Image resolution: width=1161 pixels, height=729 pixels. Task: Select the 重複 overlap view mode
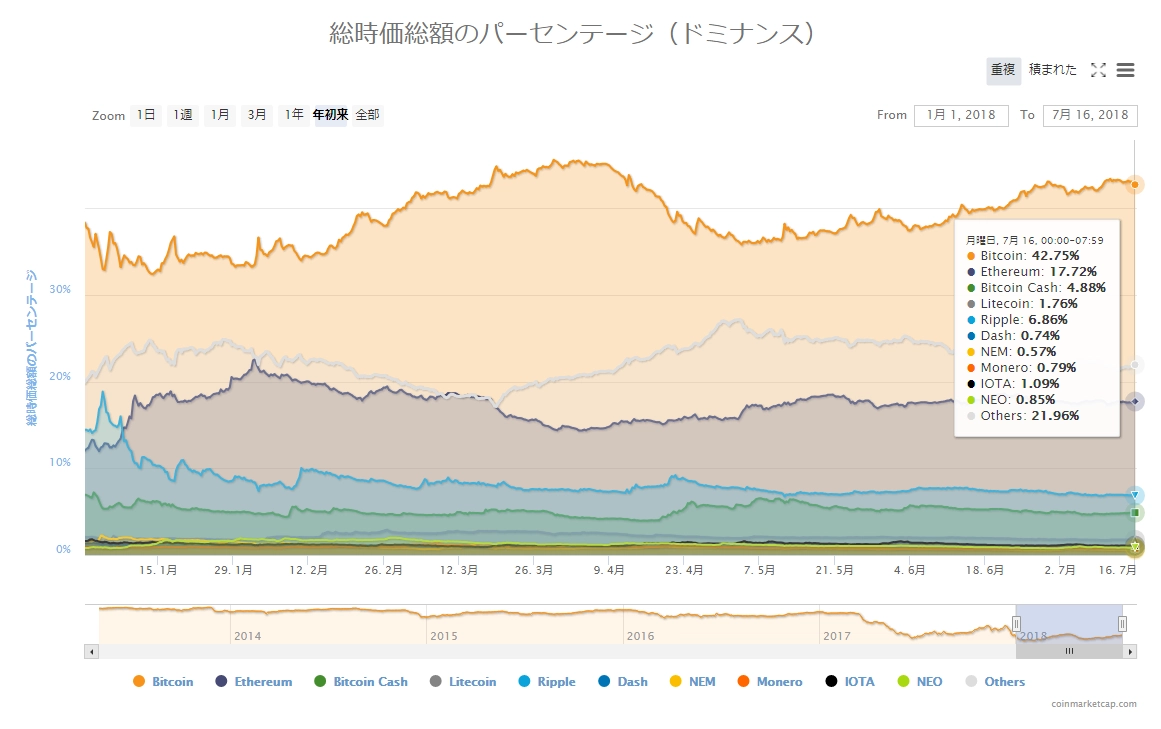[x=1003, y=70]
